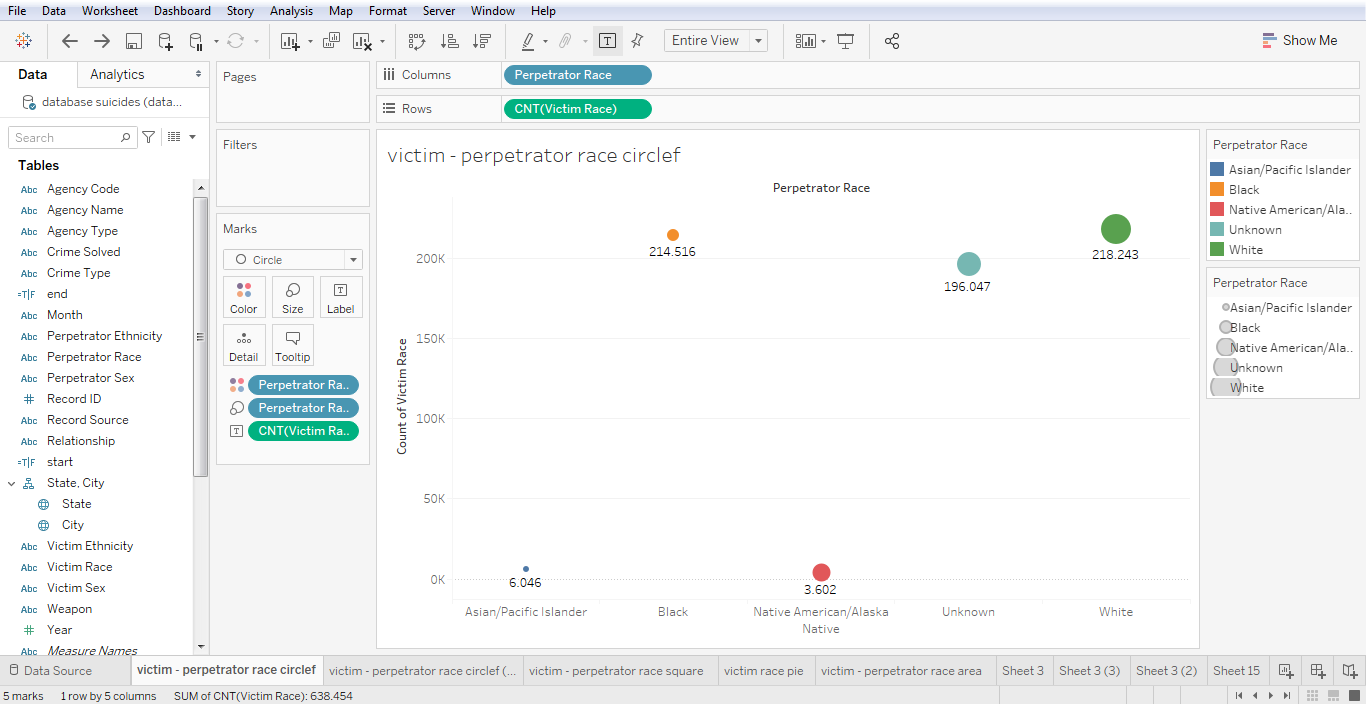Collapse the State, City hierarchy
Screen dimensions: 1366x704
pyautogui.click(x=12, y=483)
